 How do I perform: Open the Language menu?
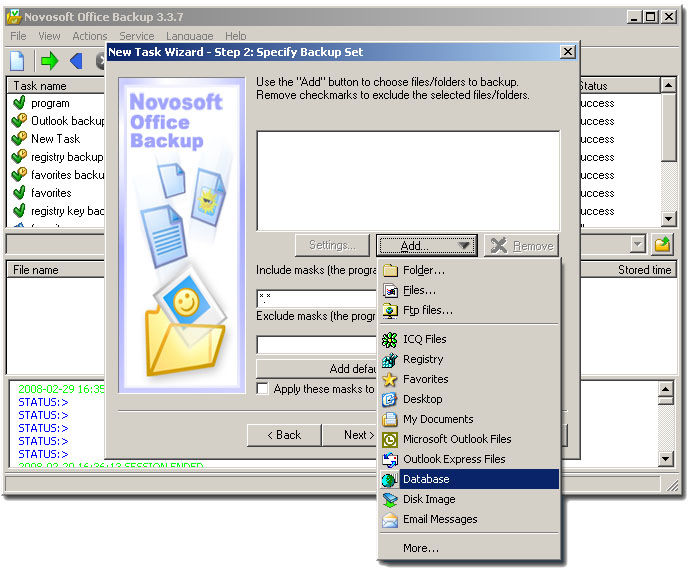coord(190,36)
